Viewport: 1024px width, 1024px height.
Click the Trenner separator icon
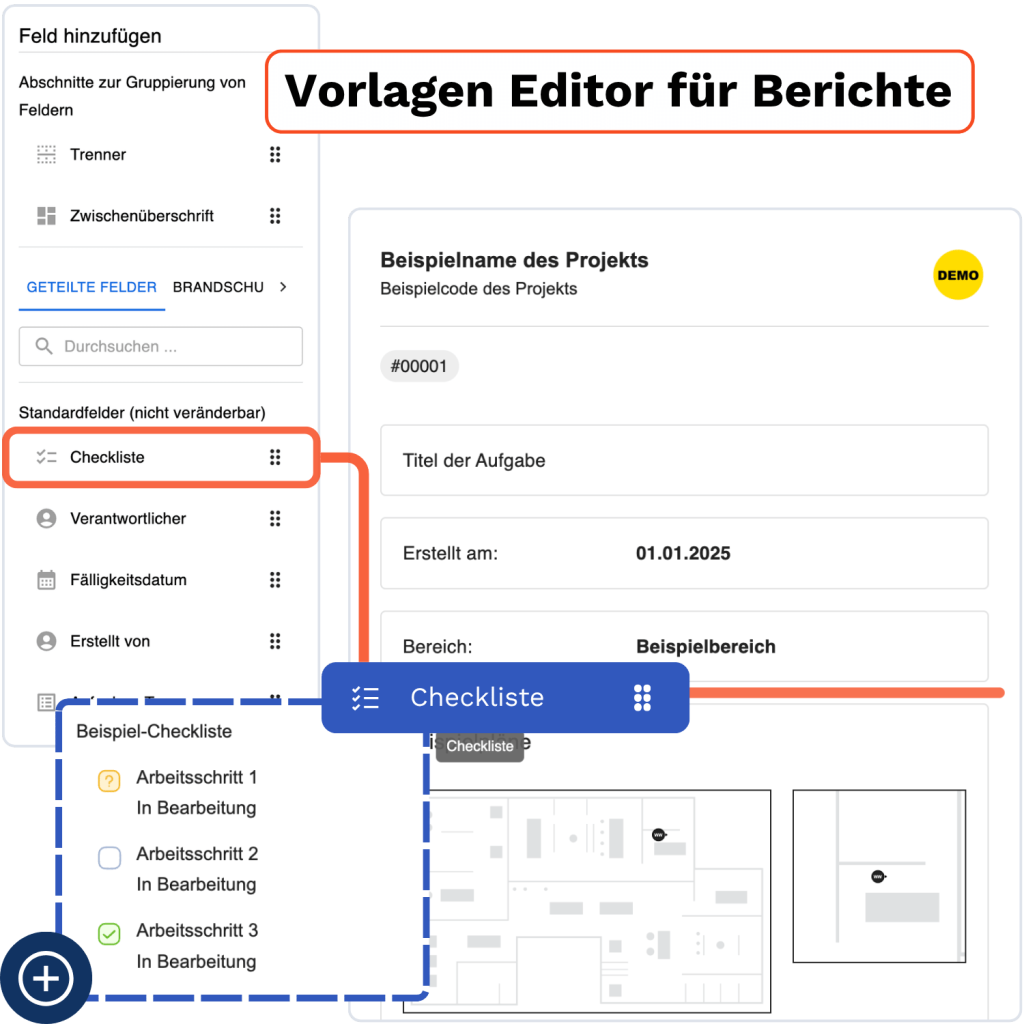coord(46,155)
